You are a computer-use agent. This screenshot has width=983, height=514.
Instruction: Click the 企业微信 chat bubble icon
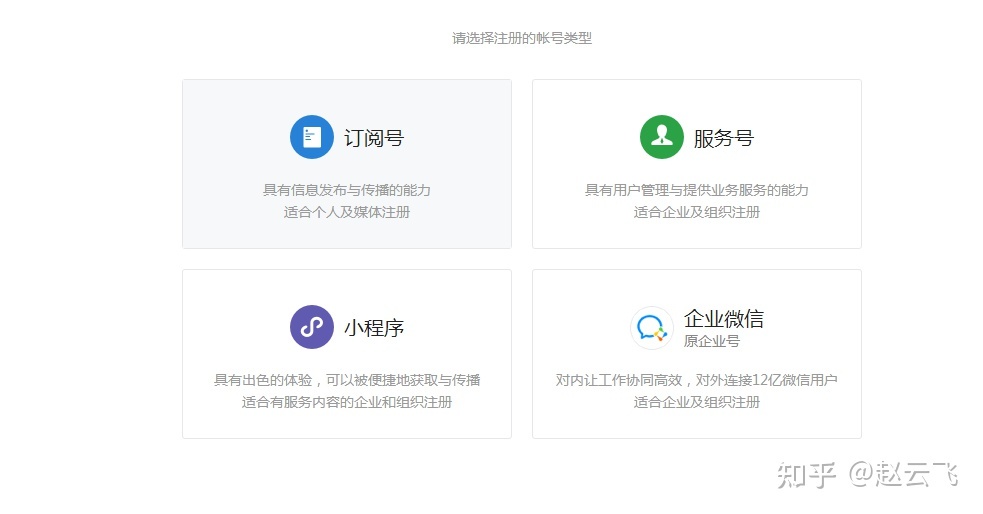[651, 328]
